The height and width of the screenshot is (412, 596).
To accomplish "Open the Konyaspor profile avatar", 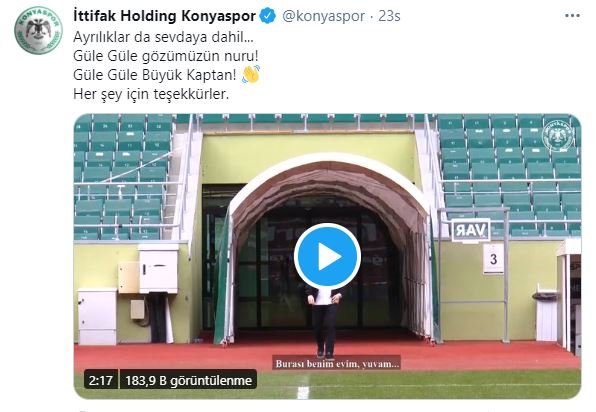I will pos(38,30).
